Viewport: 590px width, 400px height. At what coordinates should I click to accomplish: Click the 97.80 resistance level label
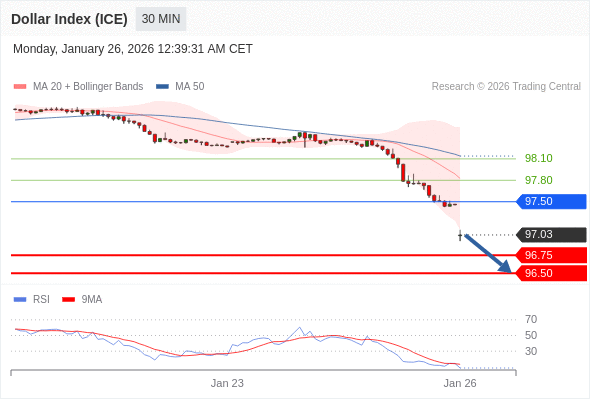(x=538, y=180)
